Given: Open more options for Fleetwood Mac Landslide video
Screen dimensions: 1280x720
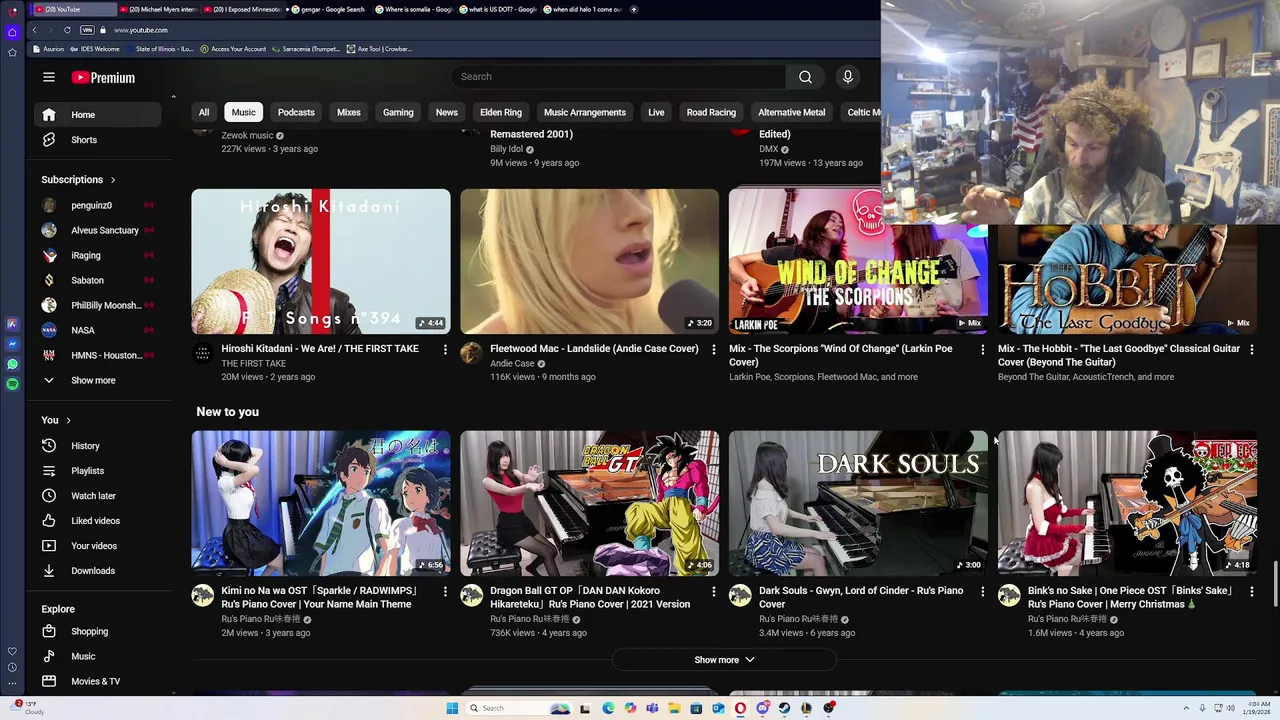Looking at the screenshot, I should [x=713, y=349].
